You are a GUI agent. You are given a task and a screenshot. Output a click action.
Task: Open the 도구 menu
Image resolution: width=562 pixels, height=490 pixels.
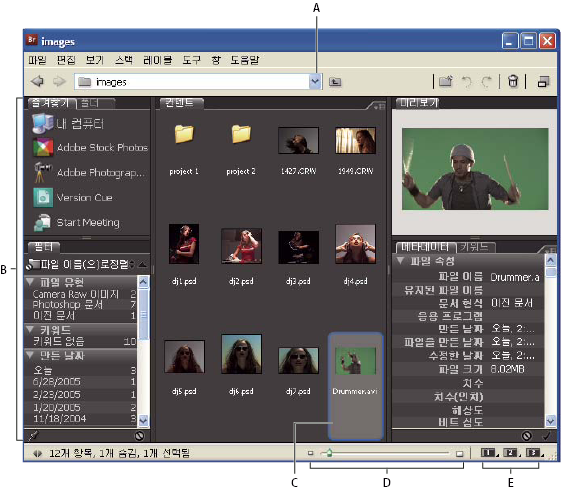tap(191, 60)
